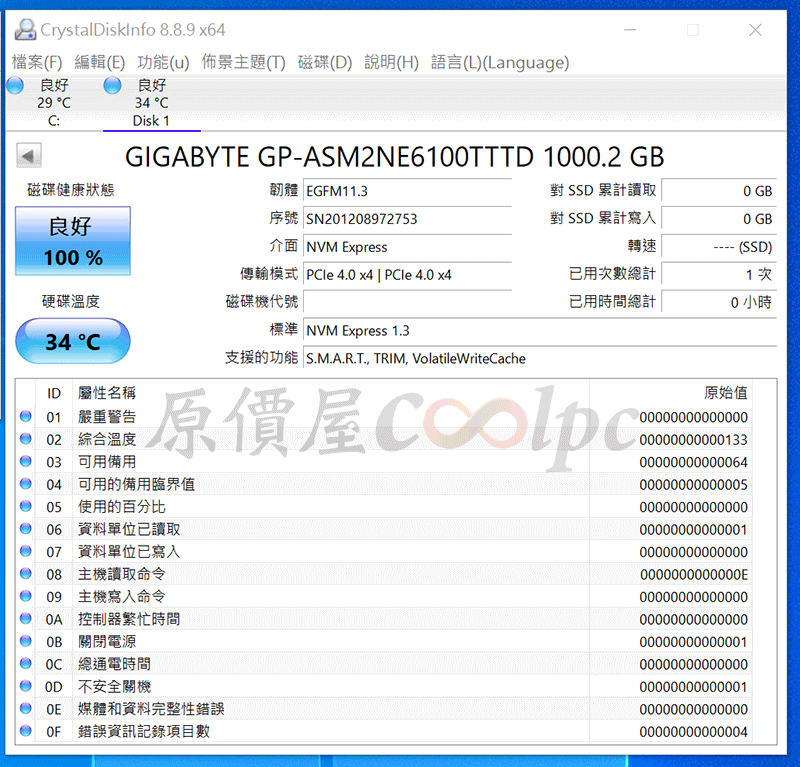
Task: Click the 對 SSD 累計寫入 value 0 GB
Action: tap(719, 219)
